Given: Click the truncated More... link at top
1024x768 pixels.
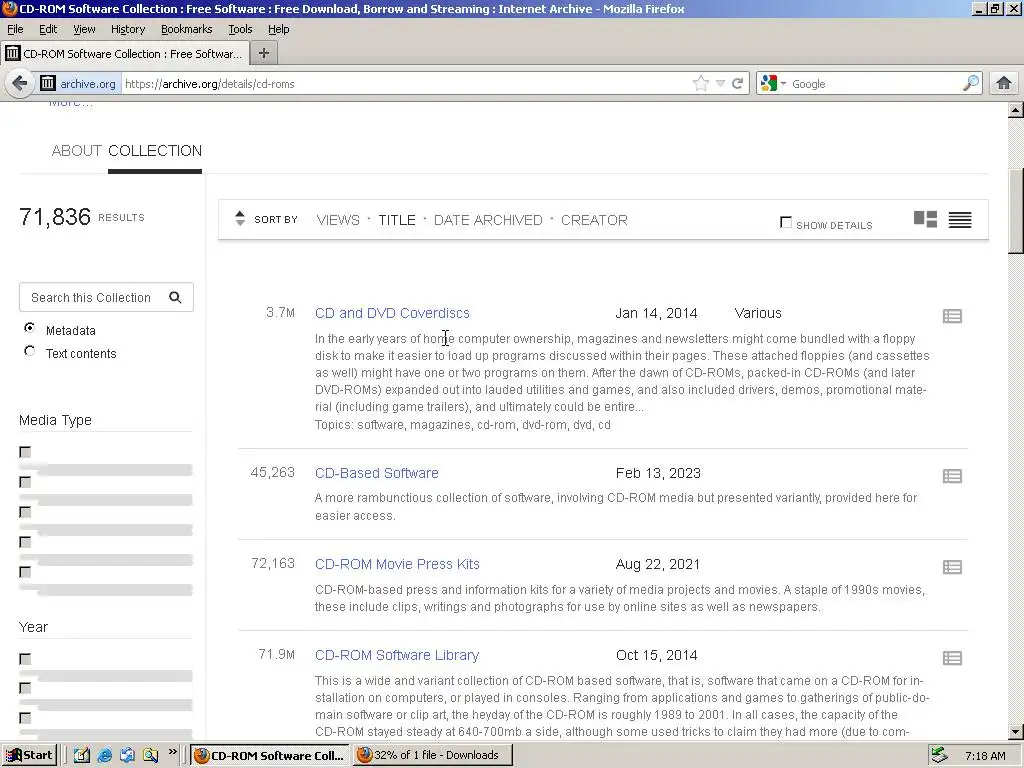Looking at the screenshot, I should point(71,103).
